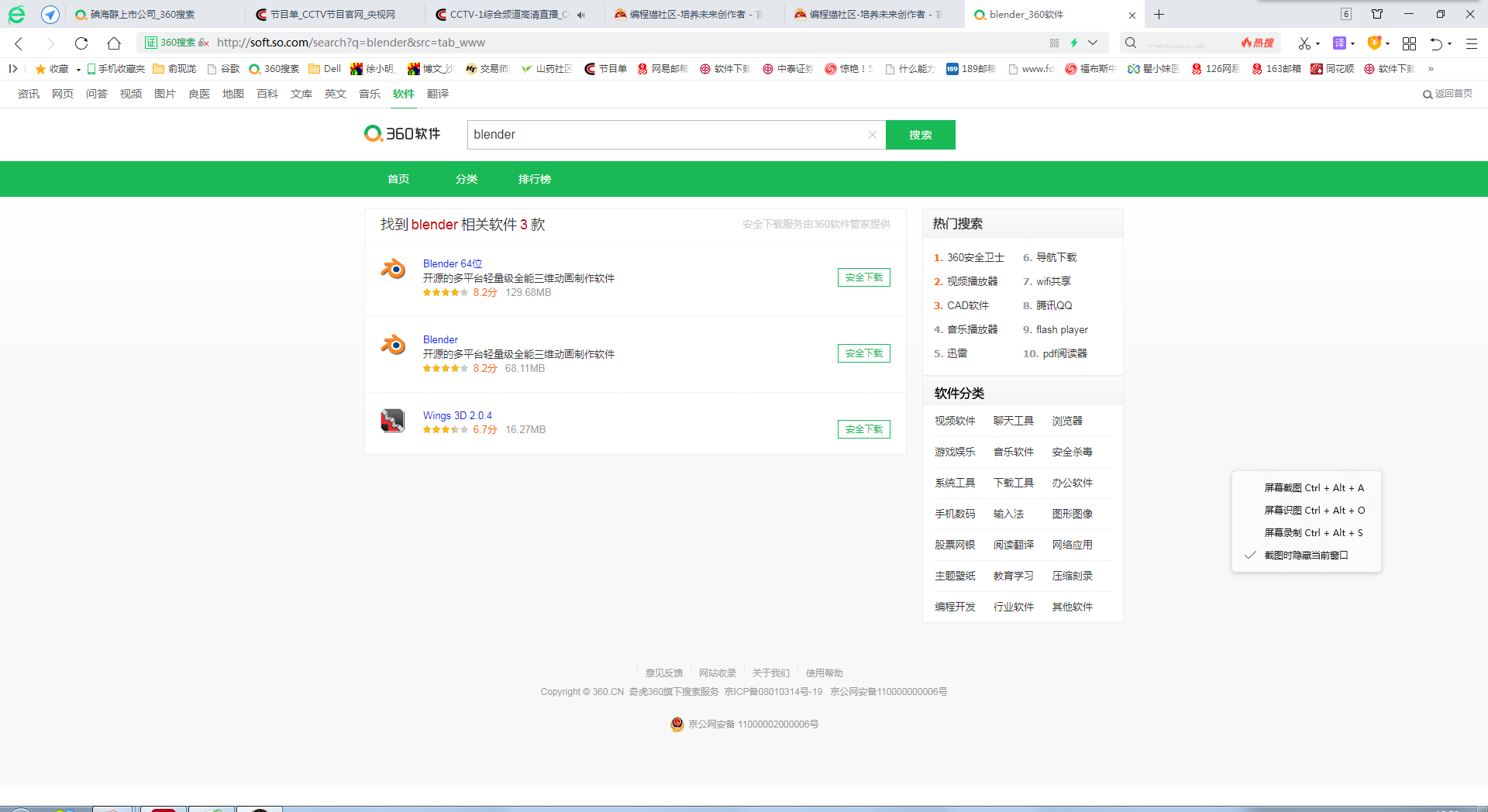Open the 手机收藏夹 bookmark
The width and height of the screenshot is (1488, 812).
[x=116, y=69]
